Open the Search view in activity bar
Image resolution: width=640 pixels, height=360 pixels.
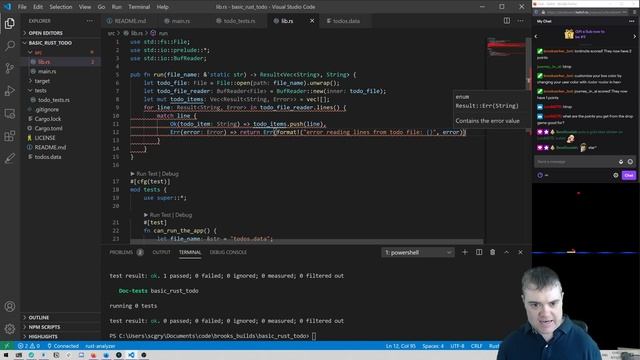point(10,45)
